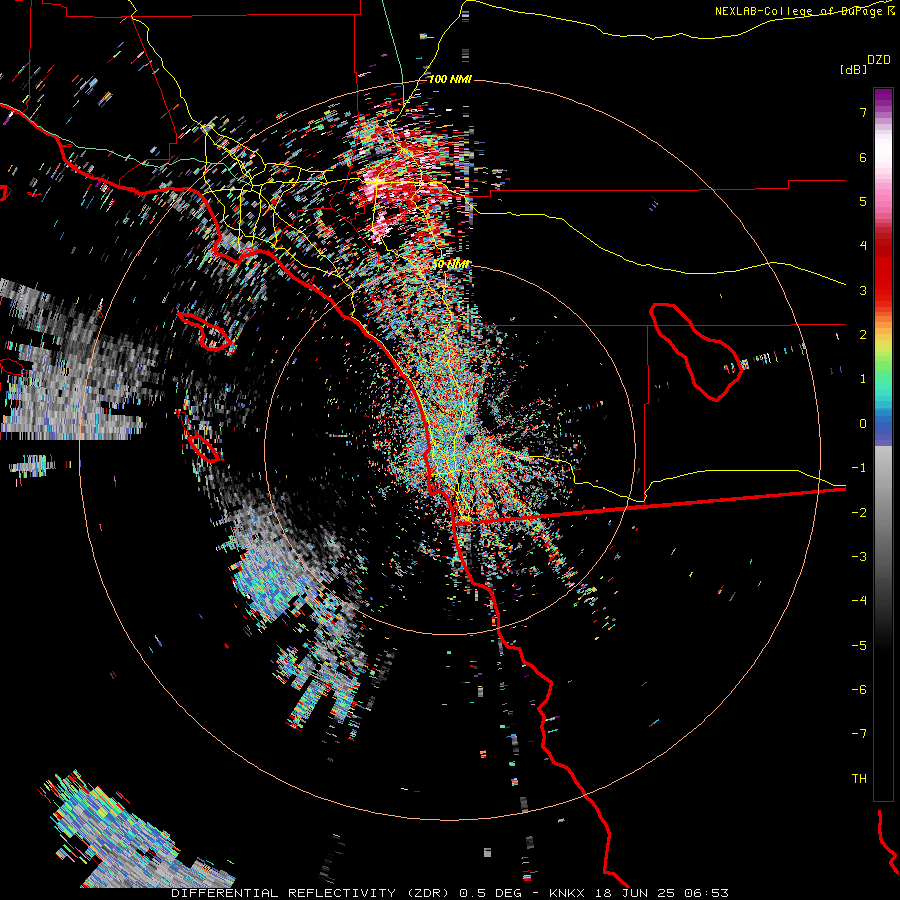
Task: Click the "100 NMI" range ring label
Action: tap(450, 79)
